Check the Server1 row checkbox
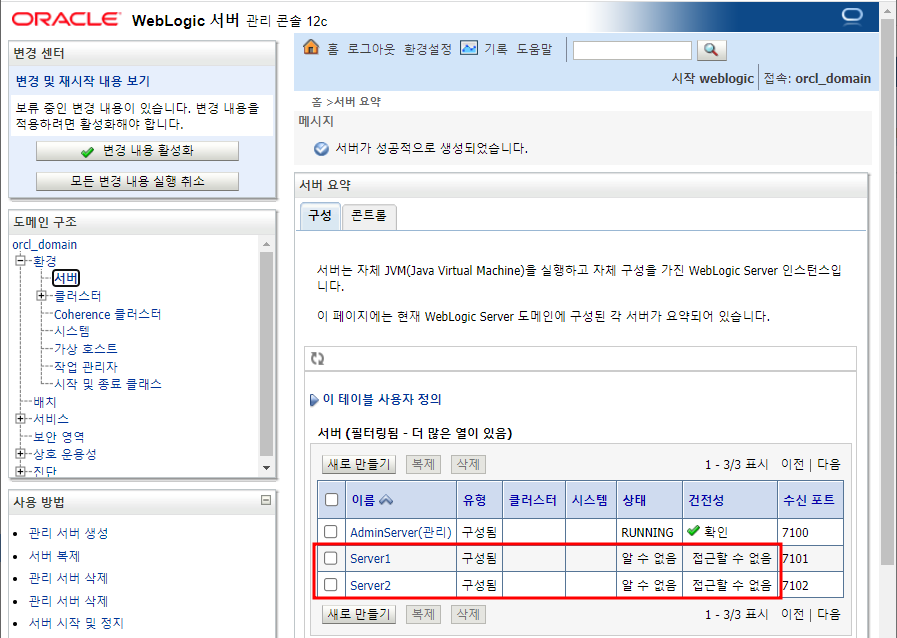 [331, 558]
